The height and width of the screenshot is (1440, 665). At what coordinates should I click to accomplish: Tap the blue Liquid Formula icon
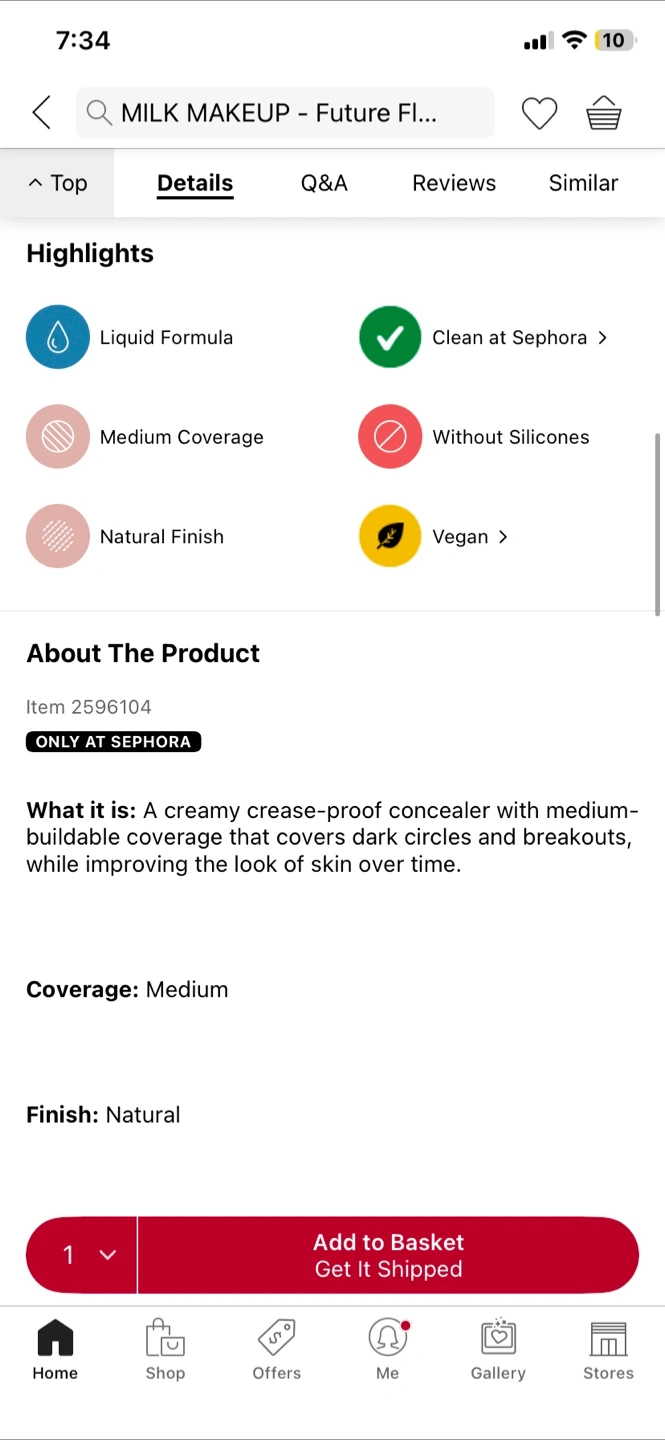pyautogui.click(x=58, y=337)
